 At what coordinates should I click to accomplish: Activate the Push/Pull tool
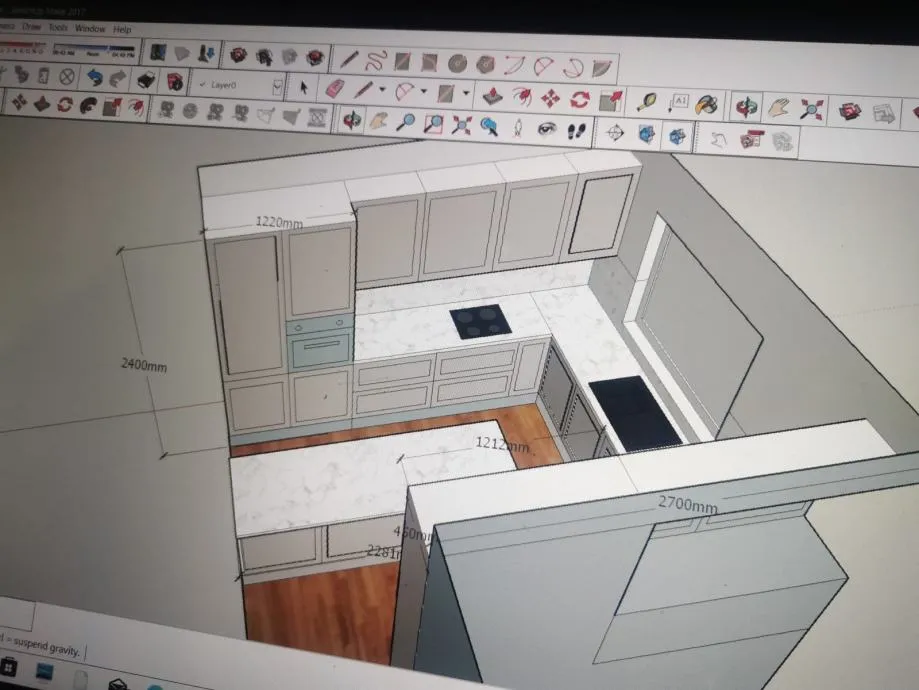(493, 96)
